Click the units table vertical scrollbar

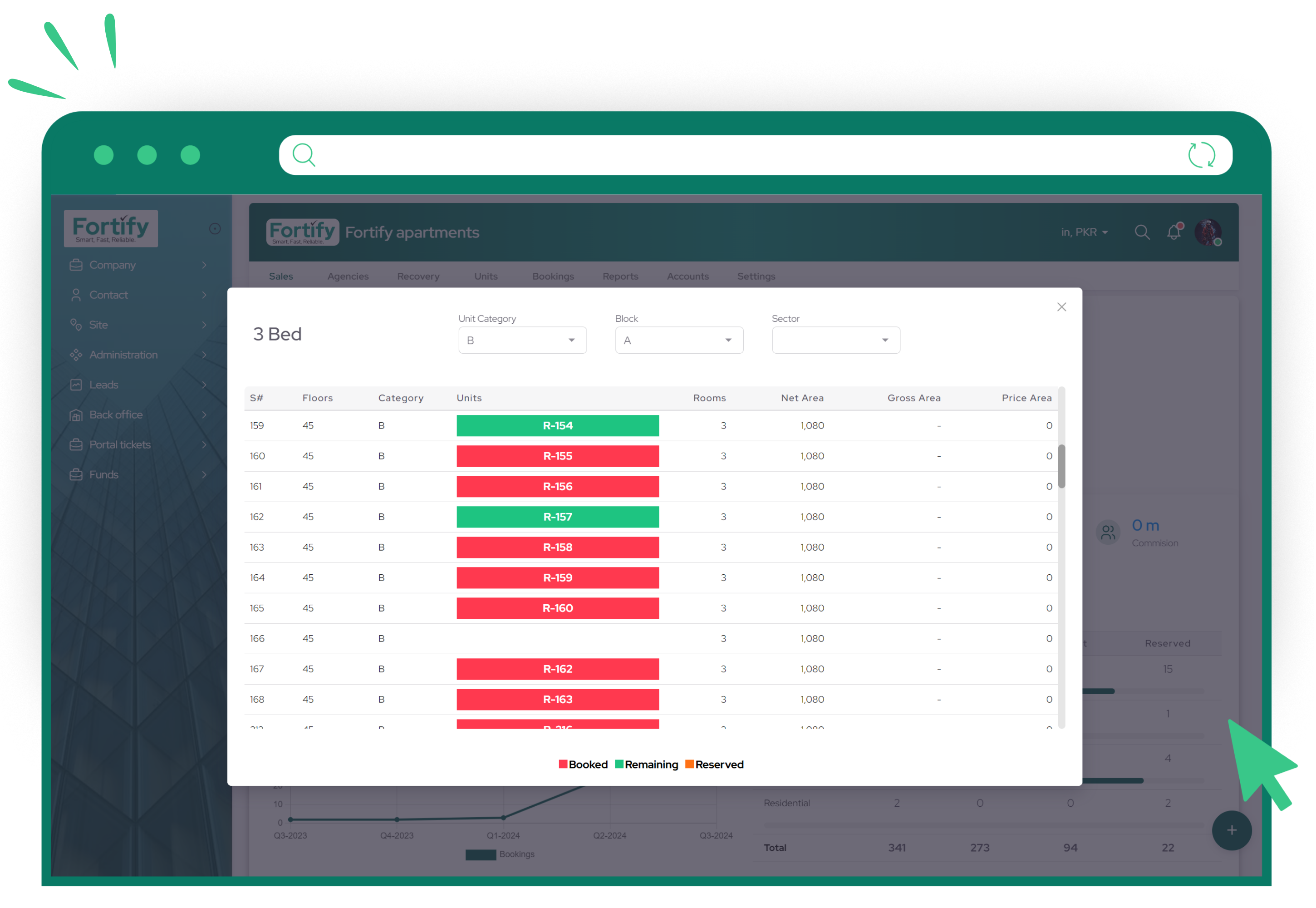click(x=1061, y=467)
